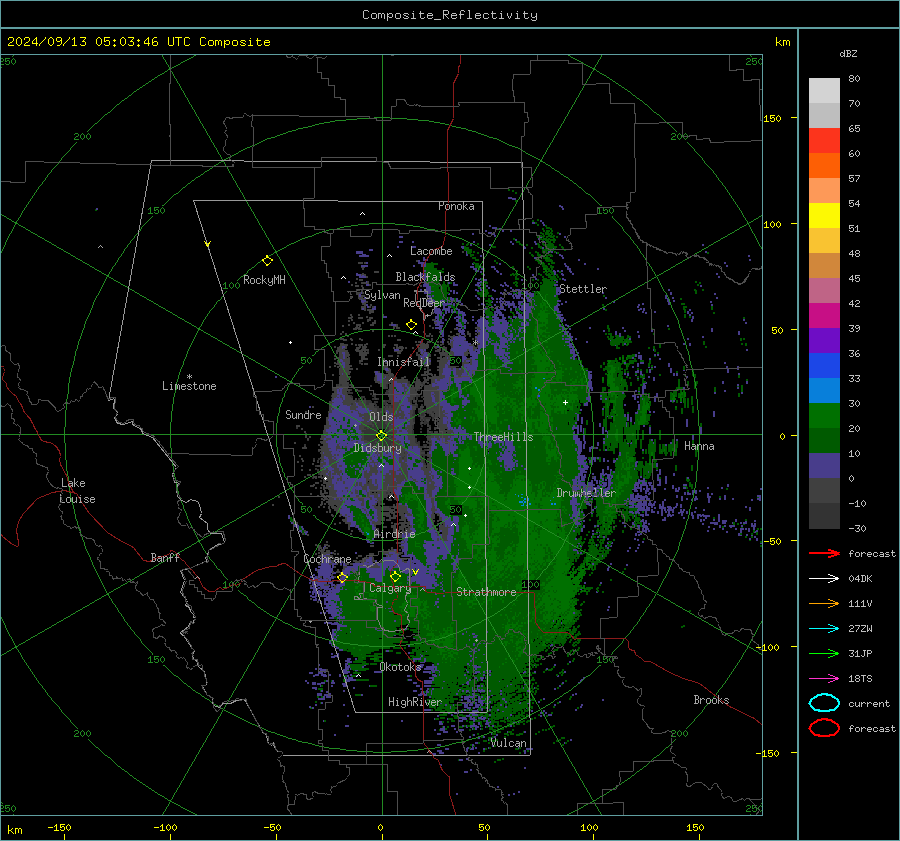Screen dimensions: 900x841
Task: Click the 0 tick on bottom axis
Action: [x=380, y=827]
